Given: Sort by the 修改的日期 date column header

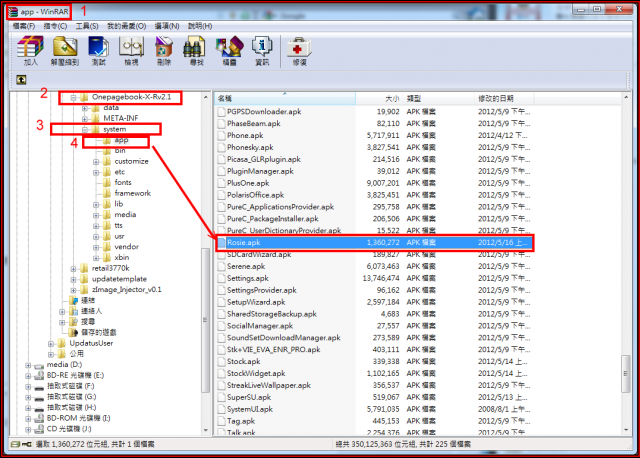Looking at the screenshot, I should point(504,98).
